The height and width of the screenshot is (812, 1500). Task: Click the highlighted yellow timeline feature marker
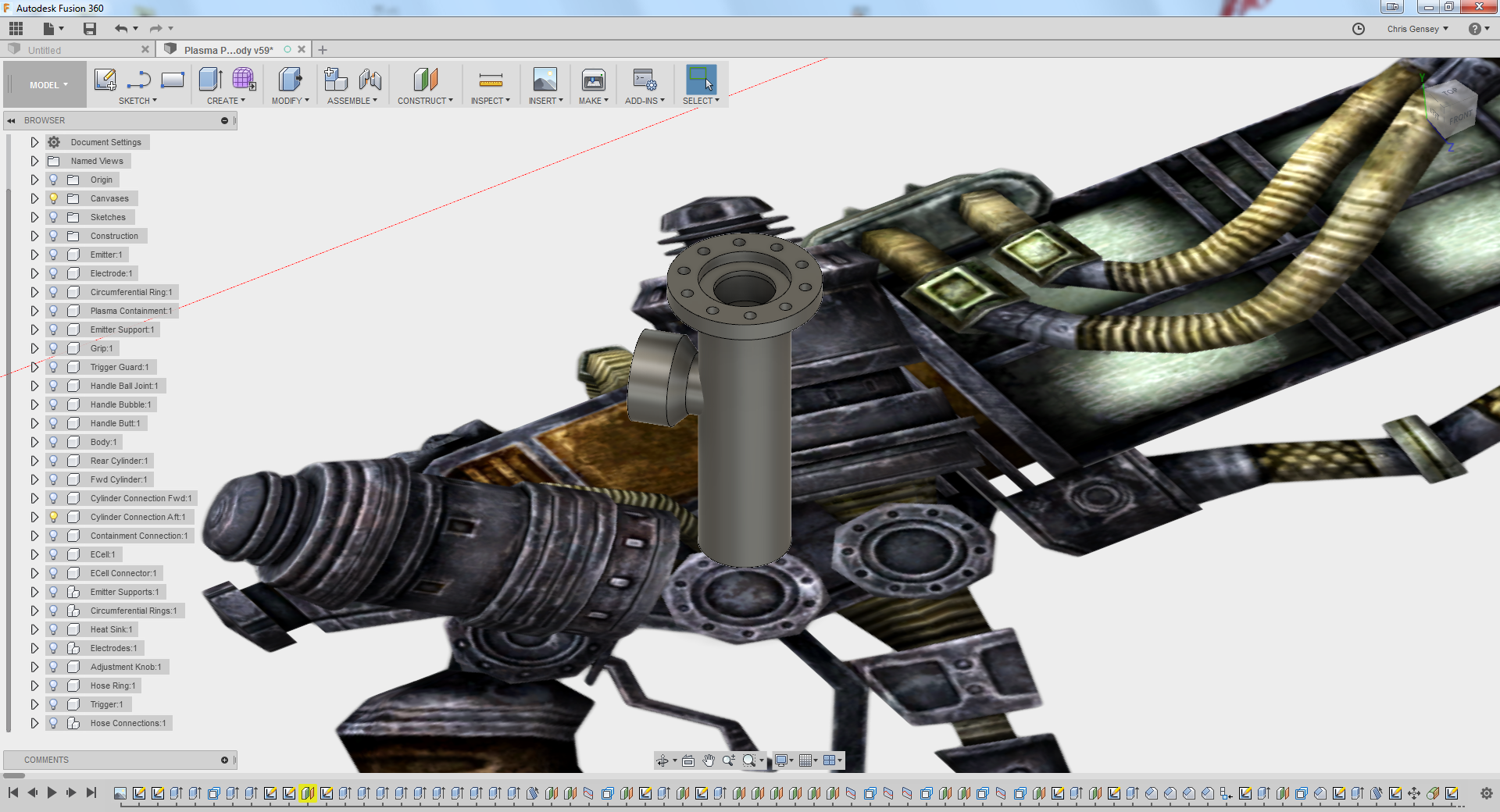307,793
